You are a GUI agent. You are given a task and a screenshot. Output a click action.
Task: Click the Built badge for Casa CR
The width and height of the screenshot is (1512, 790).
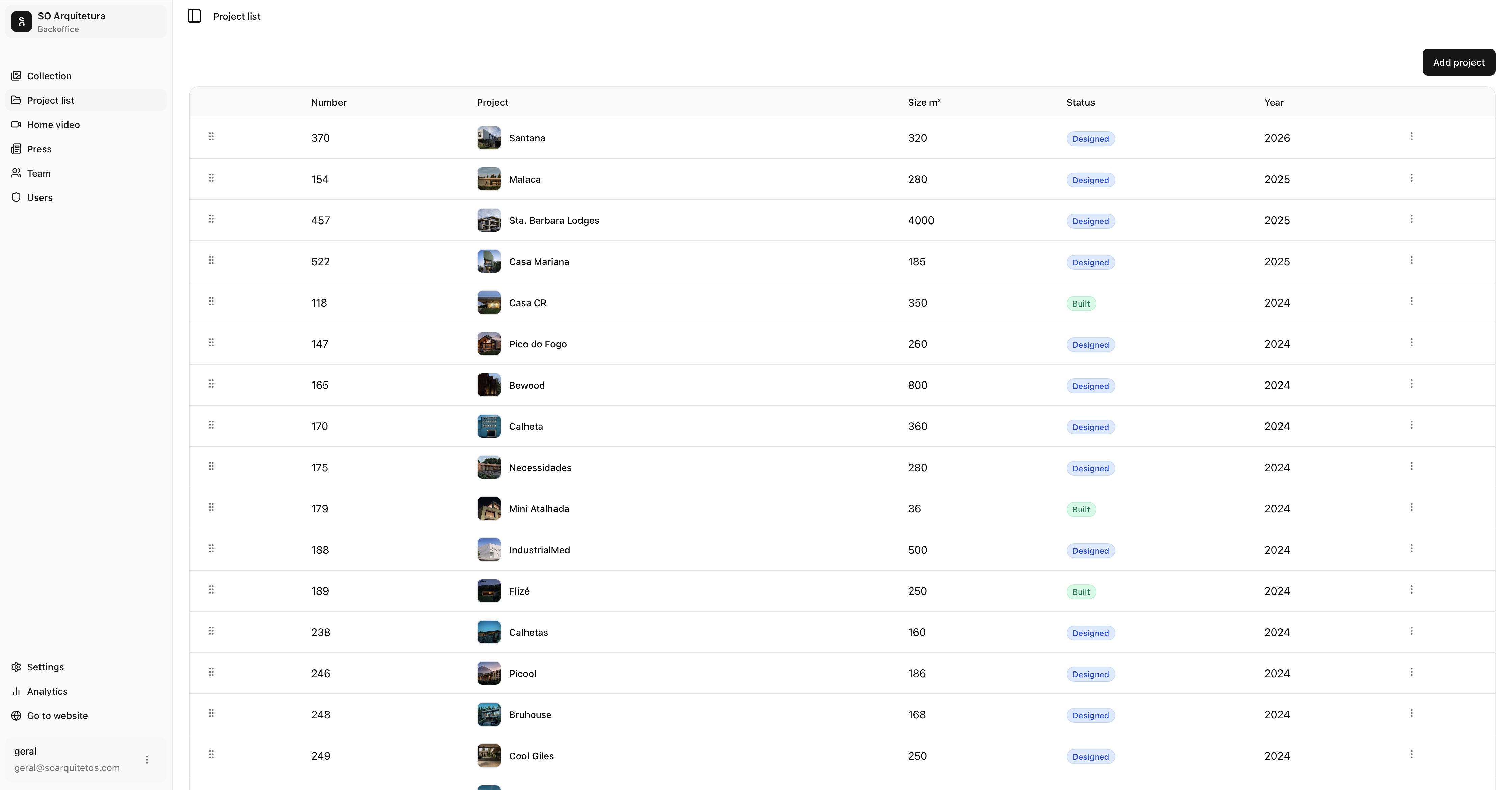pos(1081,304)
